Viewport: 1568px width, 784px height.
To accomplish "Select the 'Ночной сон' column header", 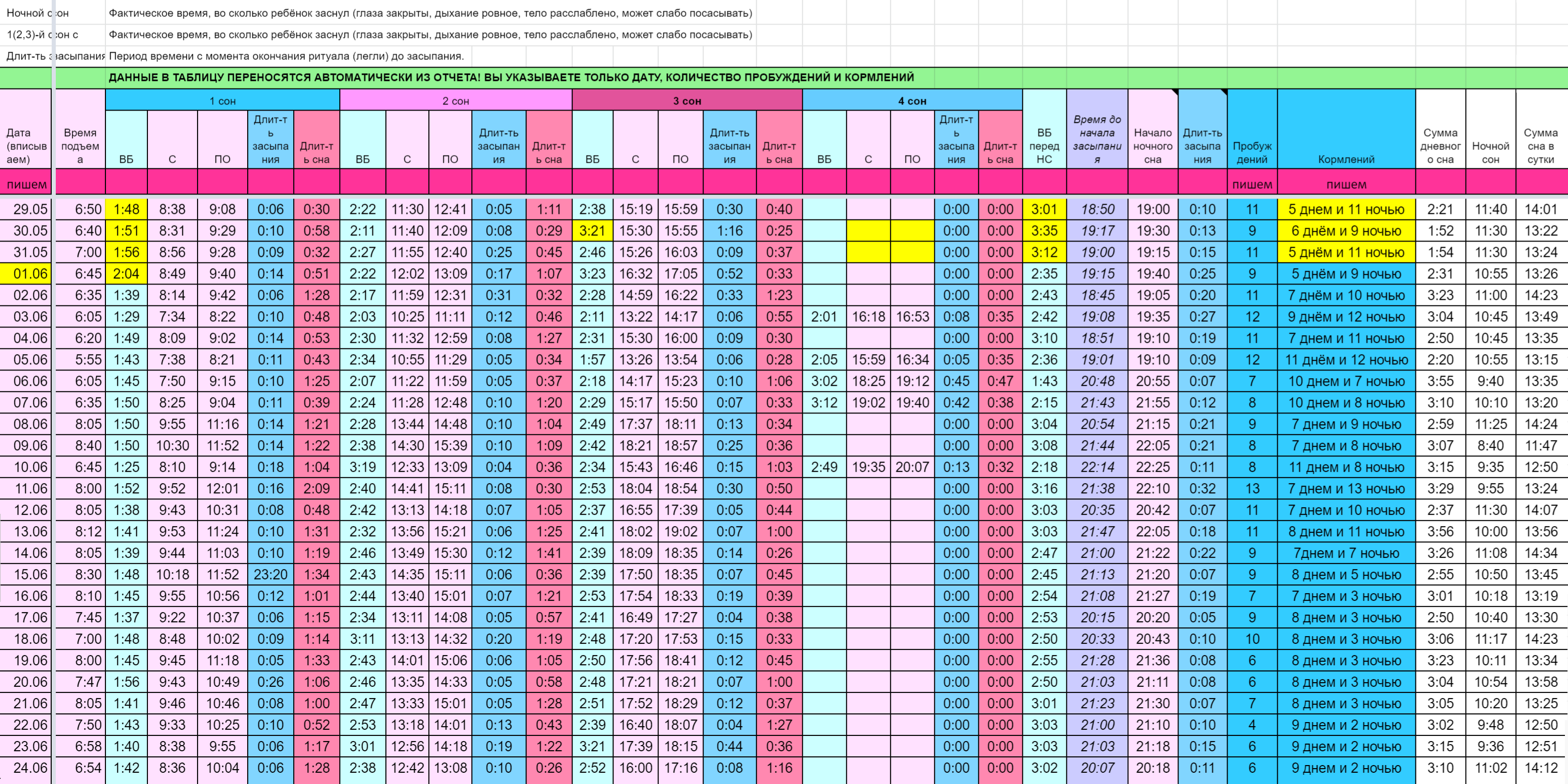I will click(x=1491, y=129).
